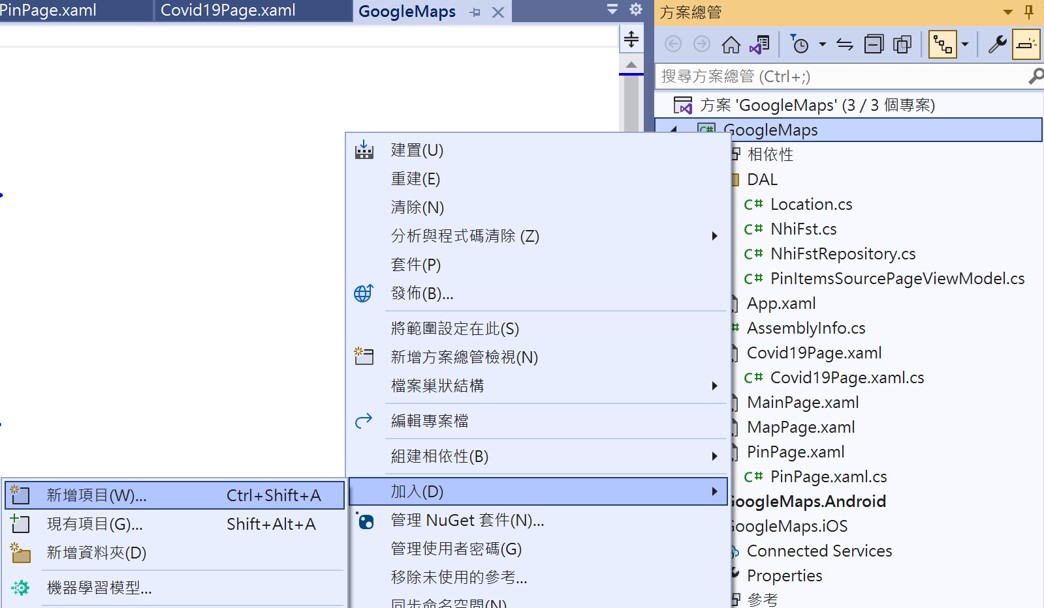Select the DAL folder
This screenshot has width=1044, height=608.
(762, 180)
